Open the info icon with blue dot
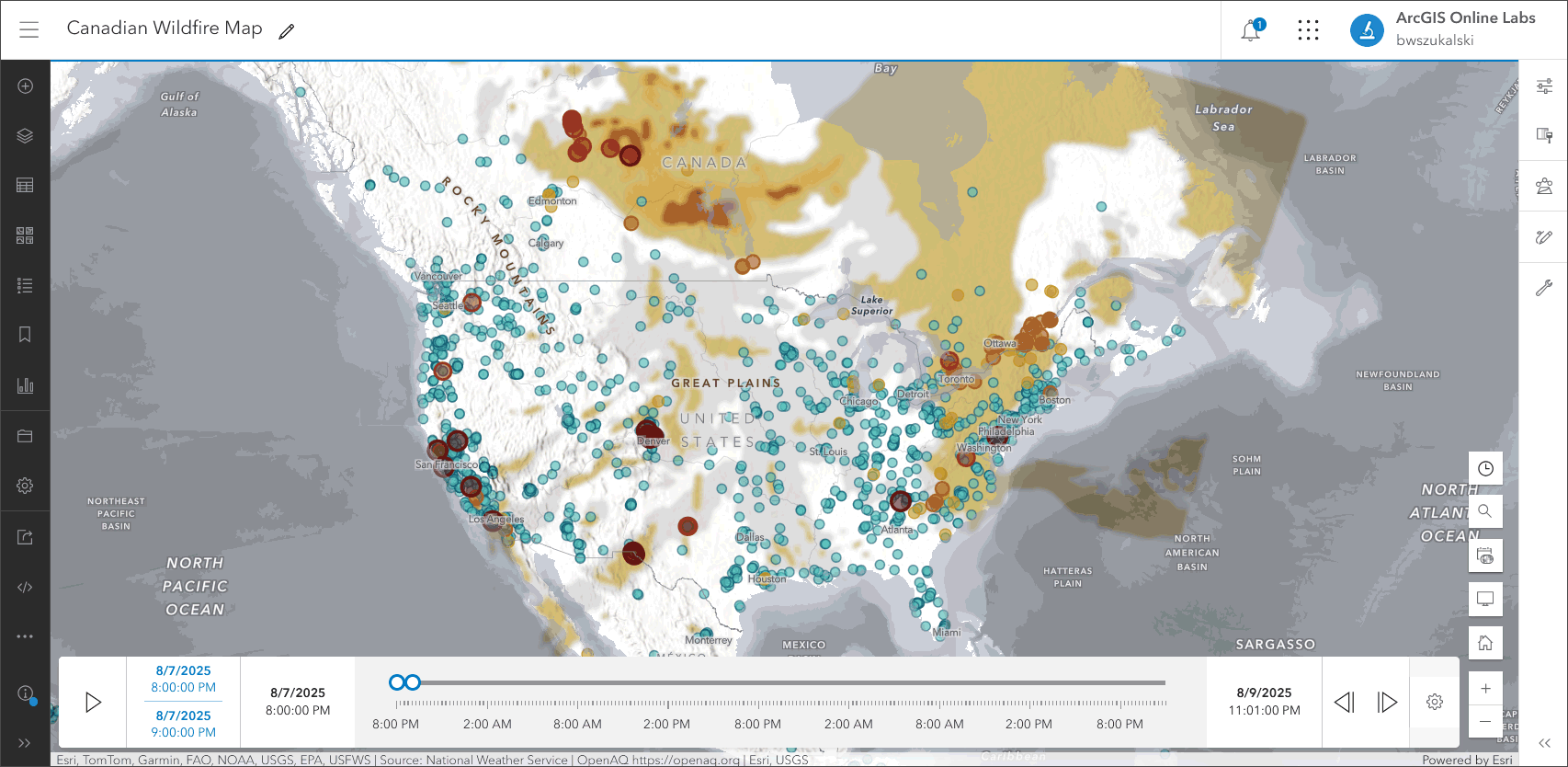 (25, 693)
